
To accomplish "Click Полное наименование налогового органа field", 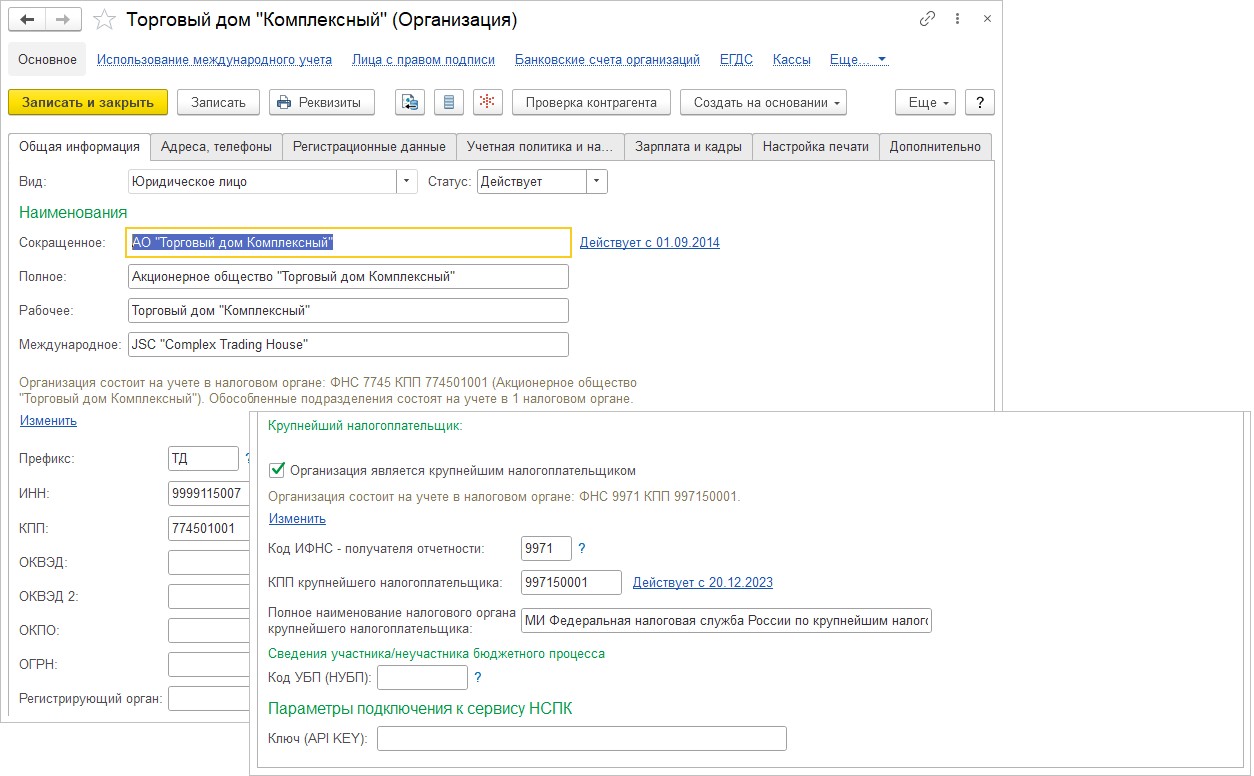I will (x=727, y=620).
